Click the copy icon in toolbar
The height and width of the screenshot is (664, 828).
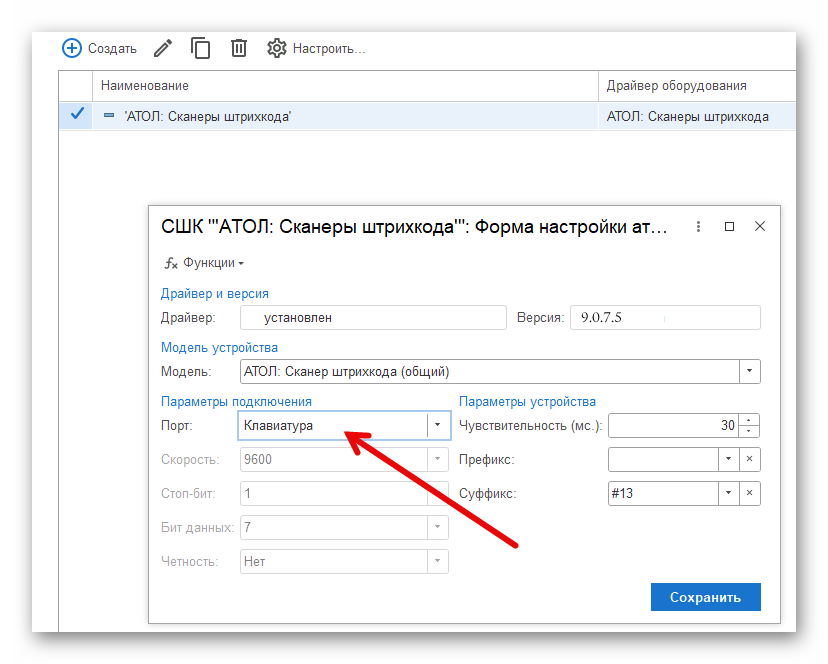click(x=200, y=48)
